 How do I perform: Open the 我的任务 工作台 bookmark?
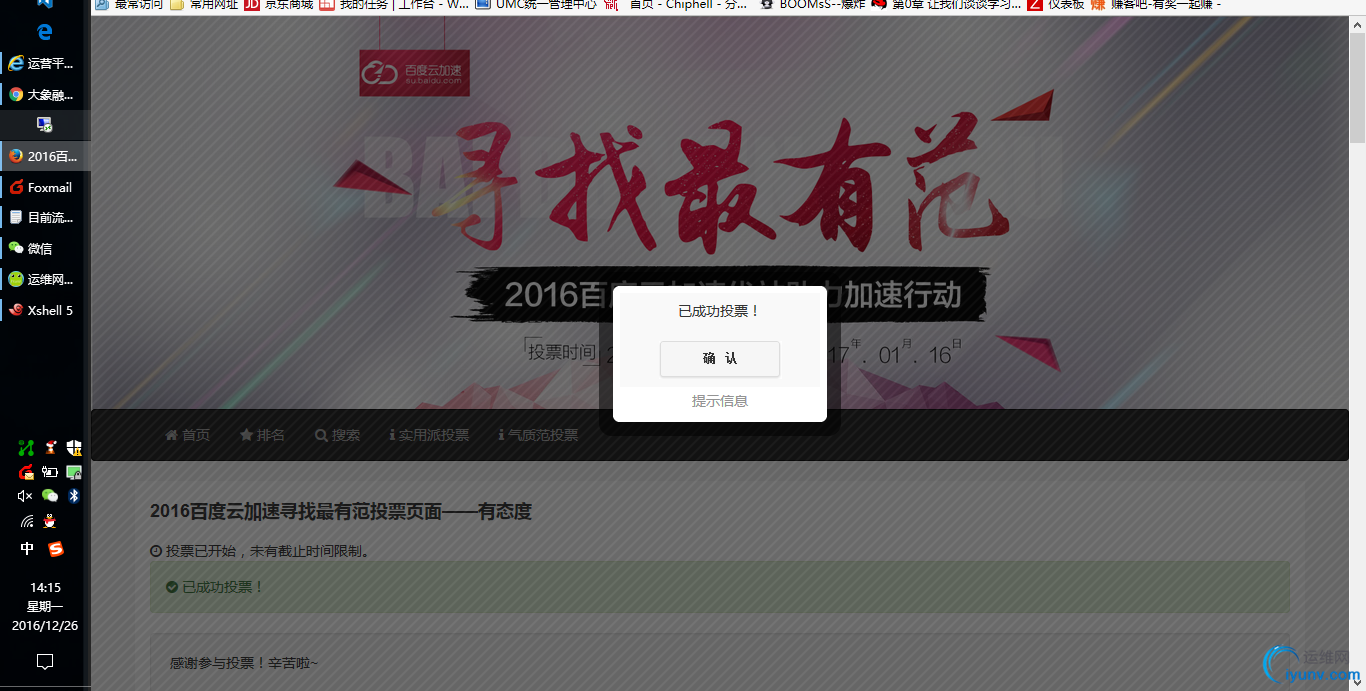[x=394, y=5]
